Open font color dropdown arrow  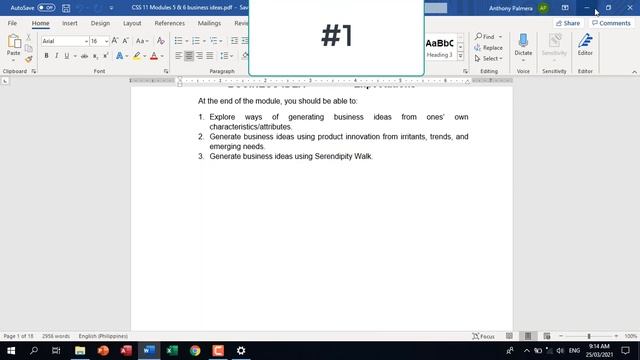162,56
